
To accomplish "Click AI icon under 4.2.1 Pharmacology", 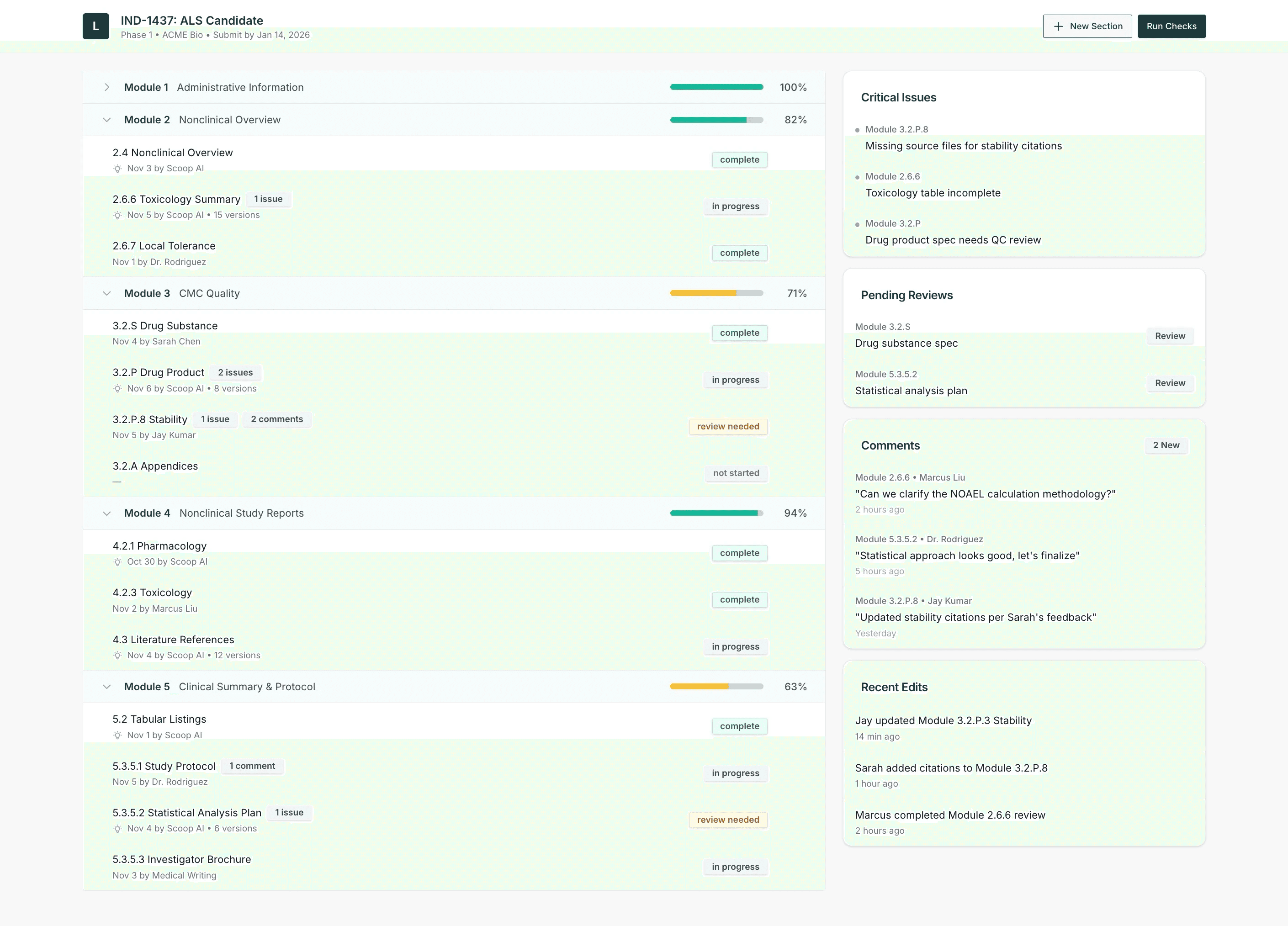I will (117, 562).
